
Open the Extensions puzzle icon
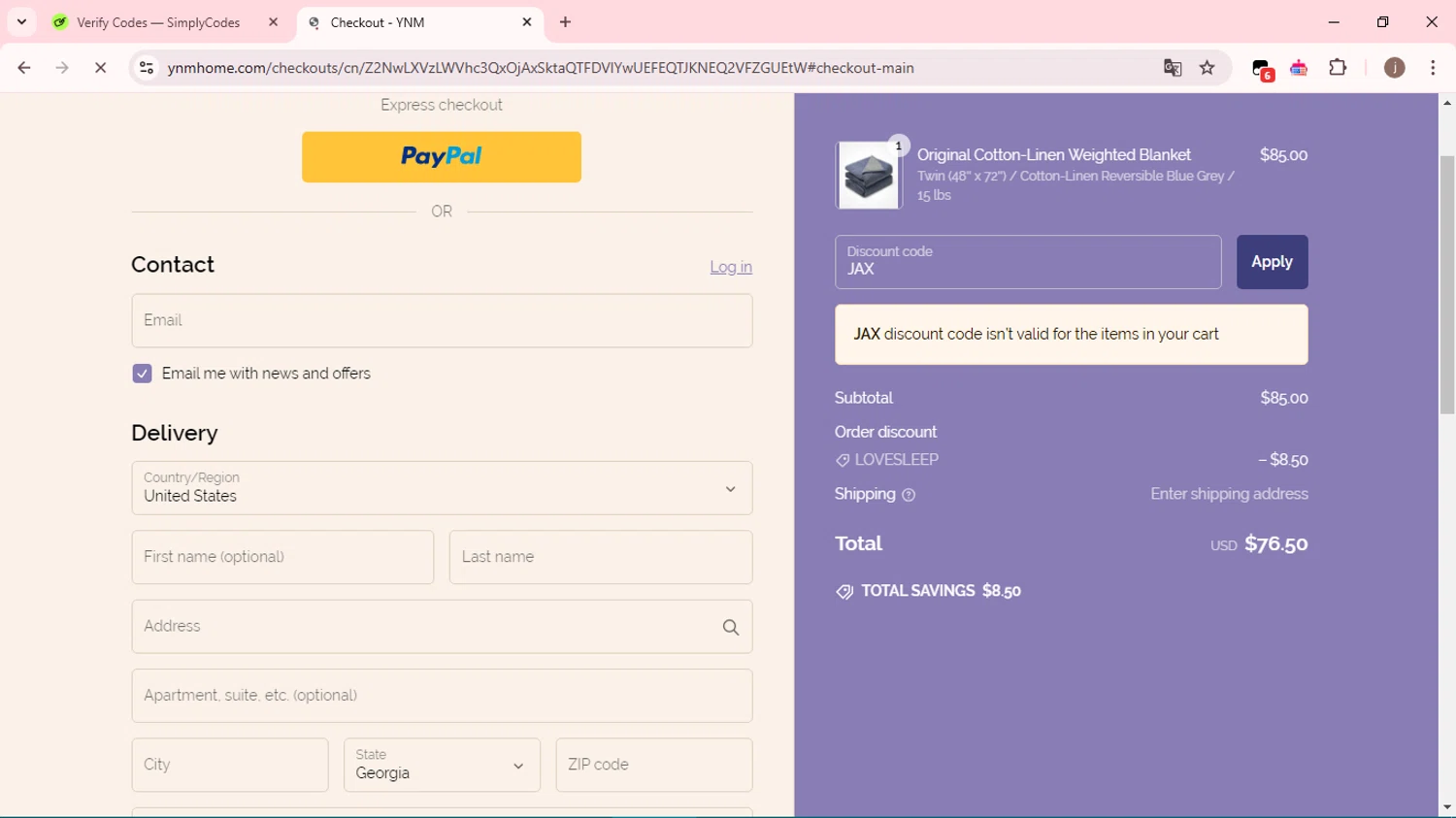coord(1338,68)
